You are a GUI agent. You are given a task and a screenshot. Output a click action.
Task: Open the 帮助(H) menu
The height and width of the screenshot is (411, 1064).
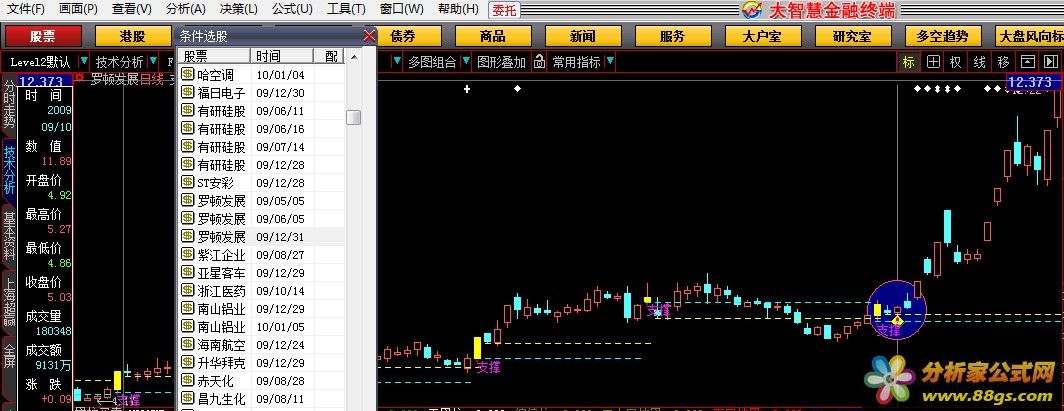click(x=458, y=9)
